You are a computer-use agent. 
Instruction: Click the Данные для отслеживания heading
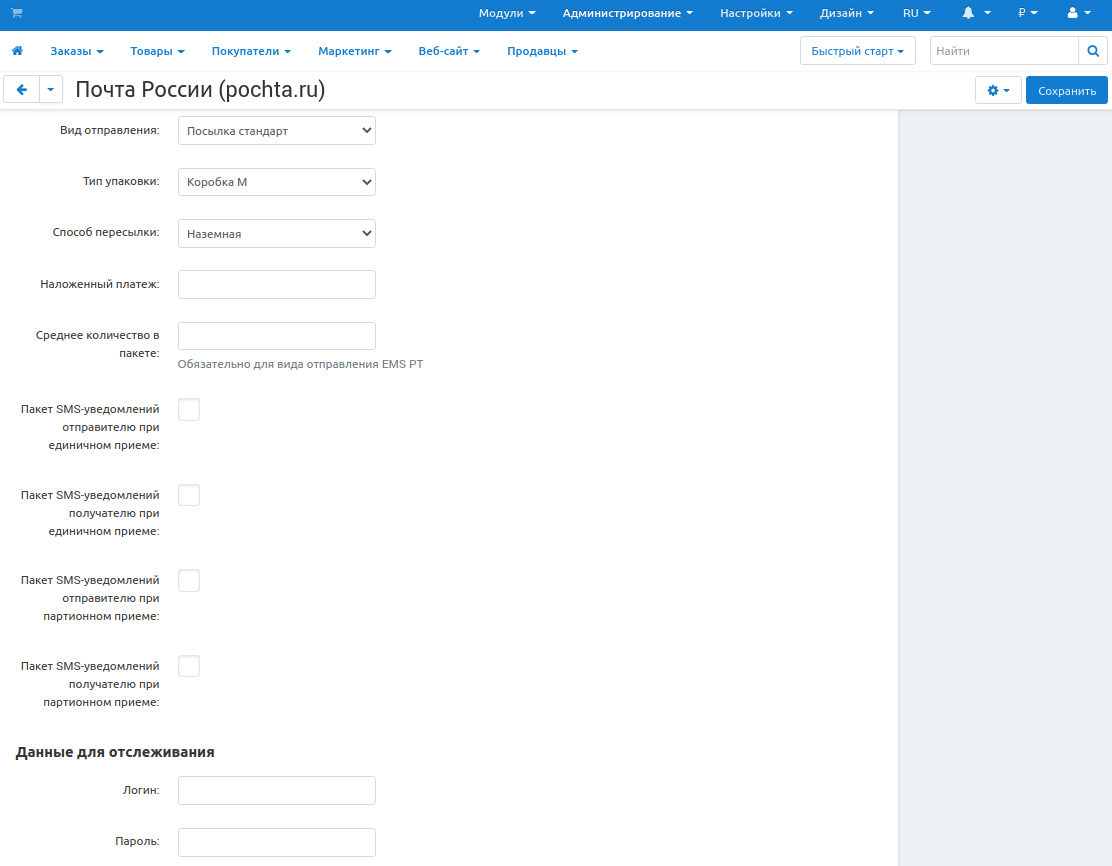(115, 752)
